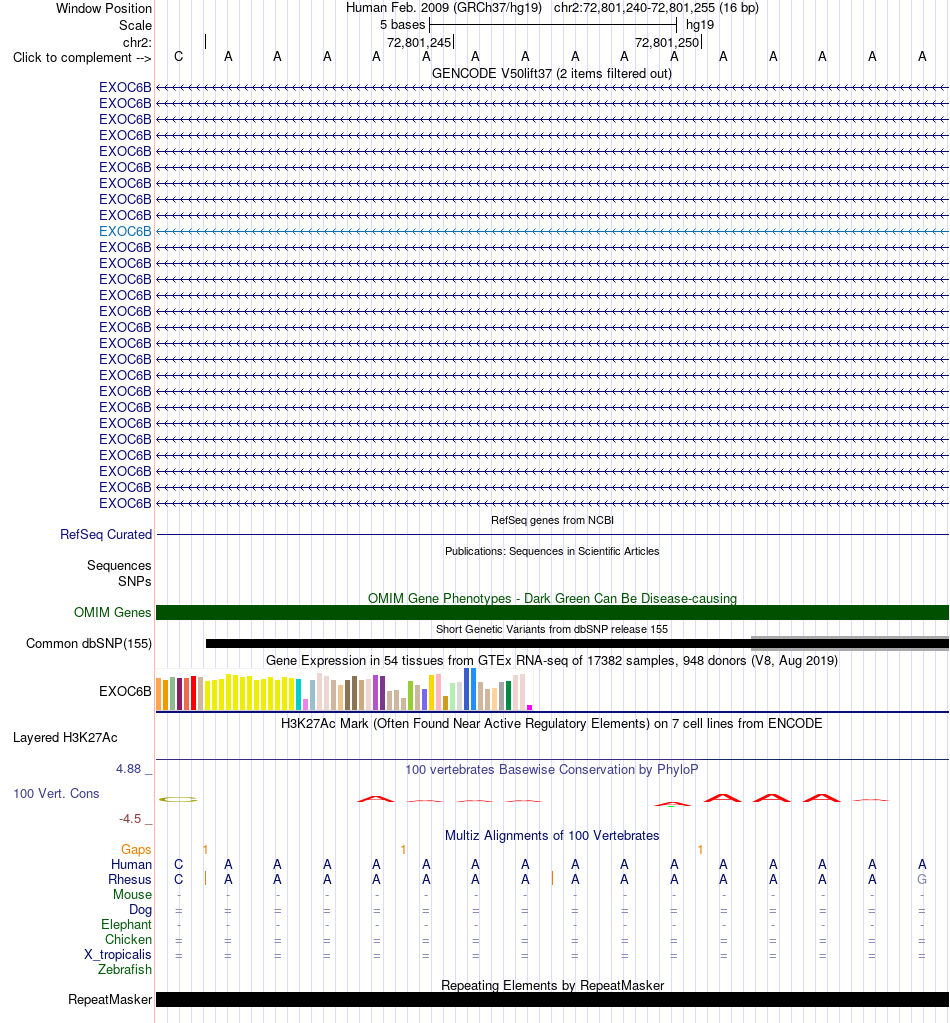The width and height of the screenshot is (950, 1023).
Task: Click 'Multiz Alignments of 100 Vertebrates' title
Action: click(552, 836)
